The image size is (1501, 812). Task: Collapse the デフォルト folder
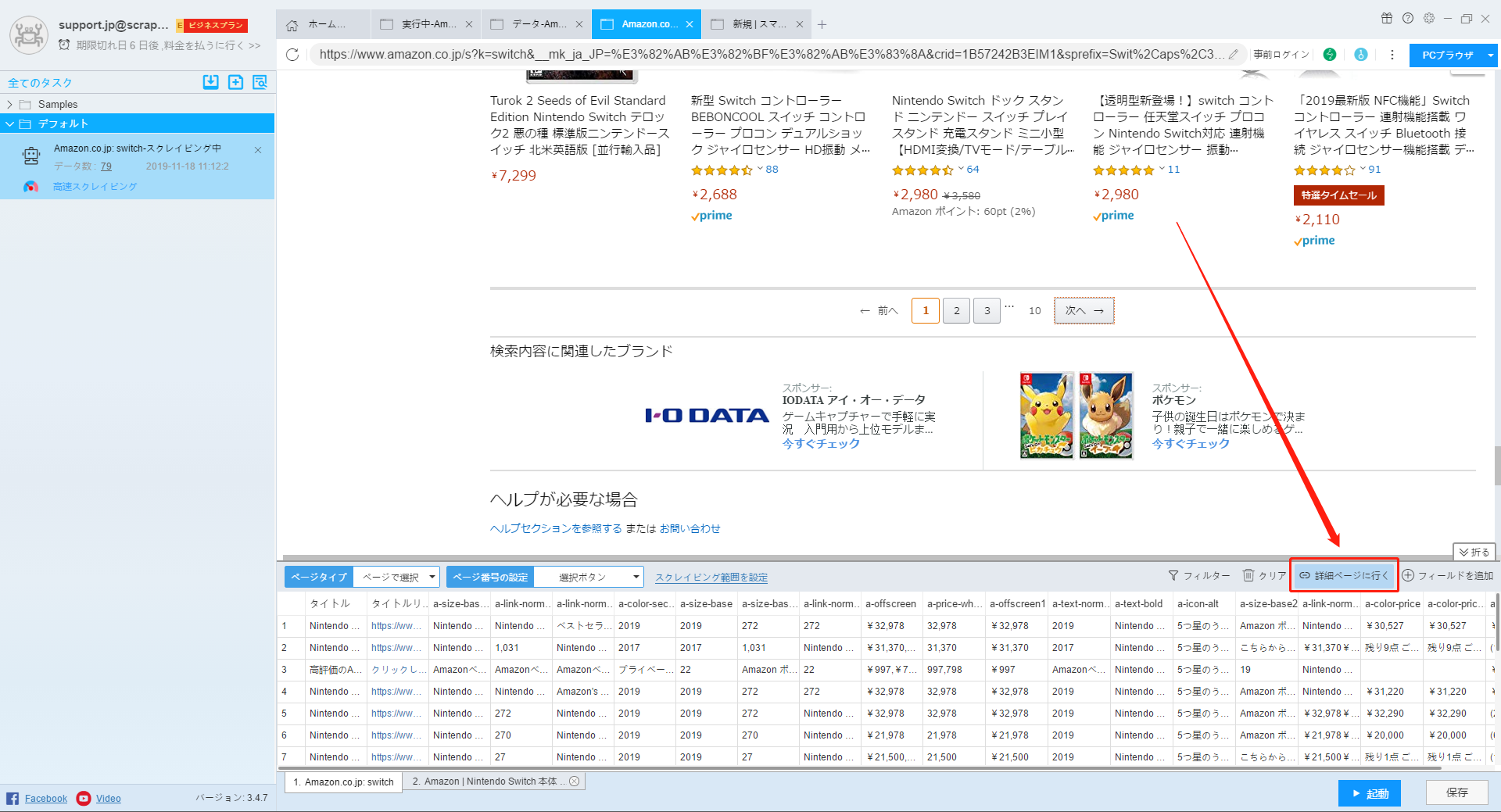pos(9,123)
